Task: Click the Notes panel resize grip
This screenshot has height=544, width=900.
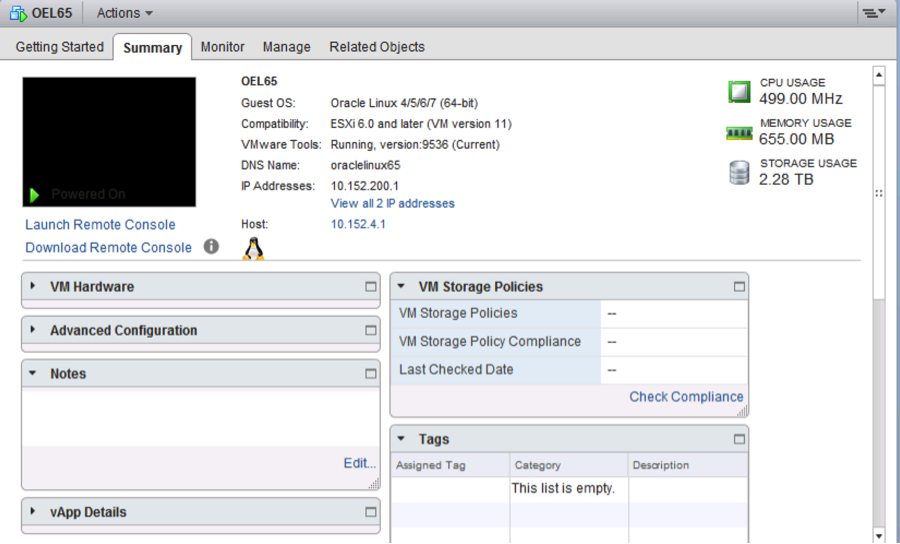Action: (374, 484)
